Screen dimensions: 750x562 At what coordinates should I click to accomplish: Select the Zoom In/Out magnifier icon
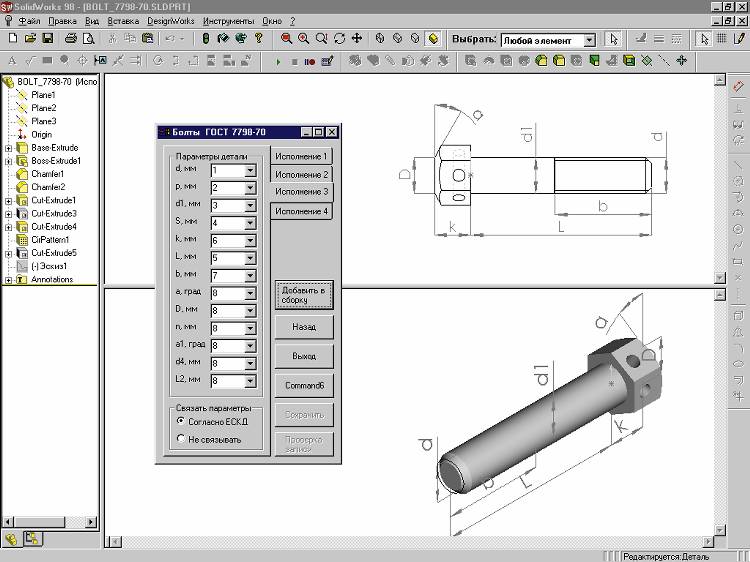[x=321, y=39]
